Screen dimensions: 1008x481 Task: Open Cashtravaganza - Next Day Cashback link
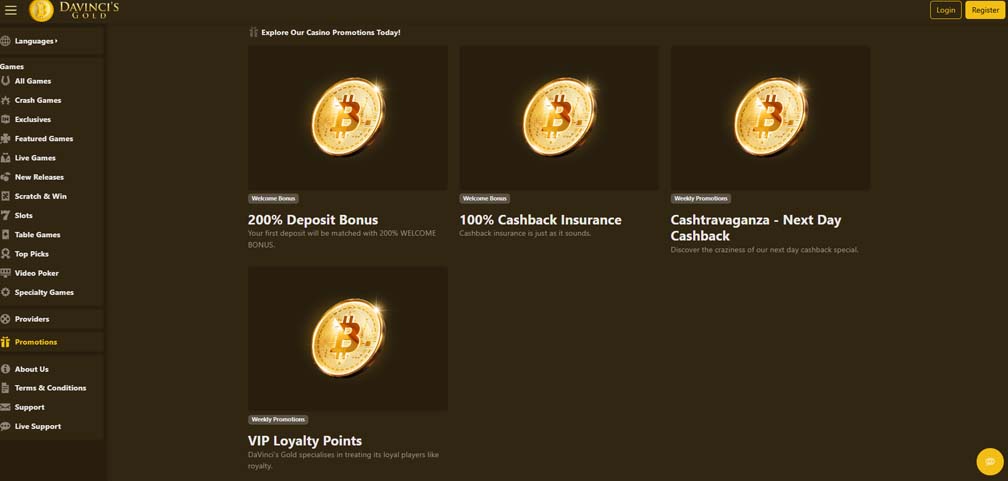coord(755,228)
